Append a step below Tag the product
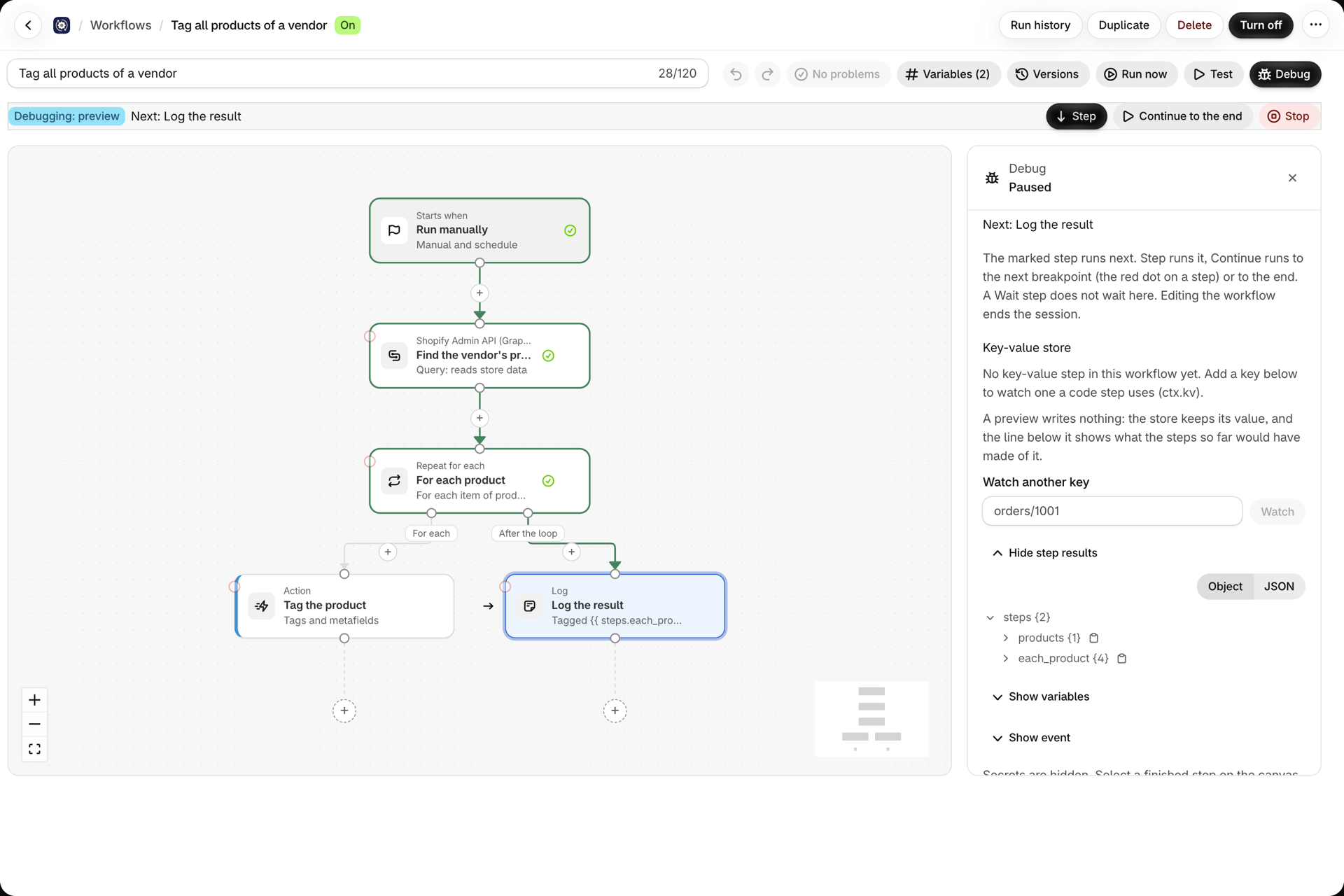This screenshot has height=896, width=1344. 344,711
